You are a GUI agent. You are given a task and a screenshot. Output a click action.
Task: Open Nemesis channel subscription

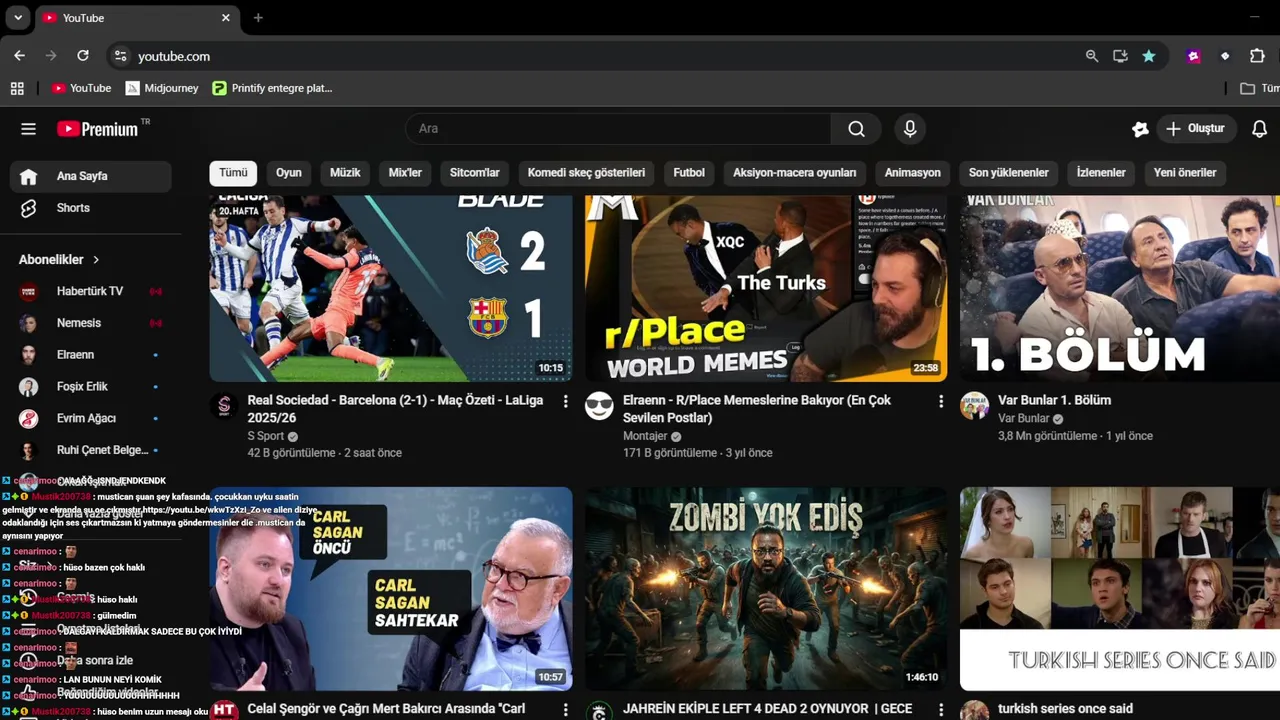91,323
